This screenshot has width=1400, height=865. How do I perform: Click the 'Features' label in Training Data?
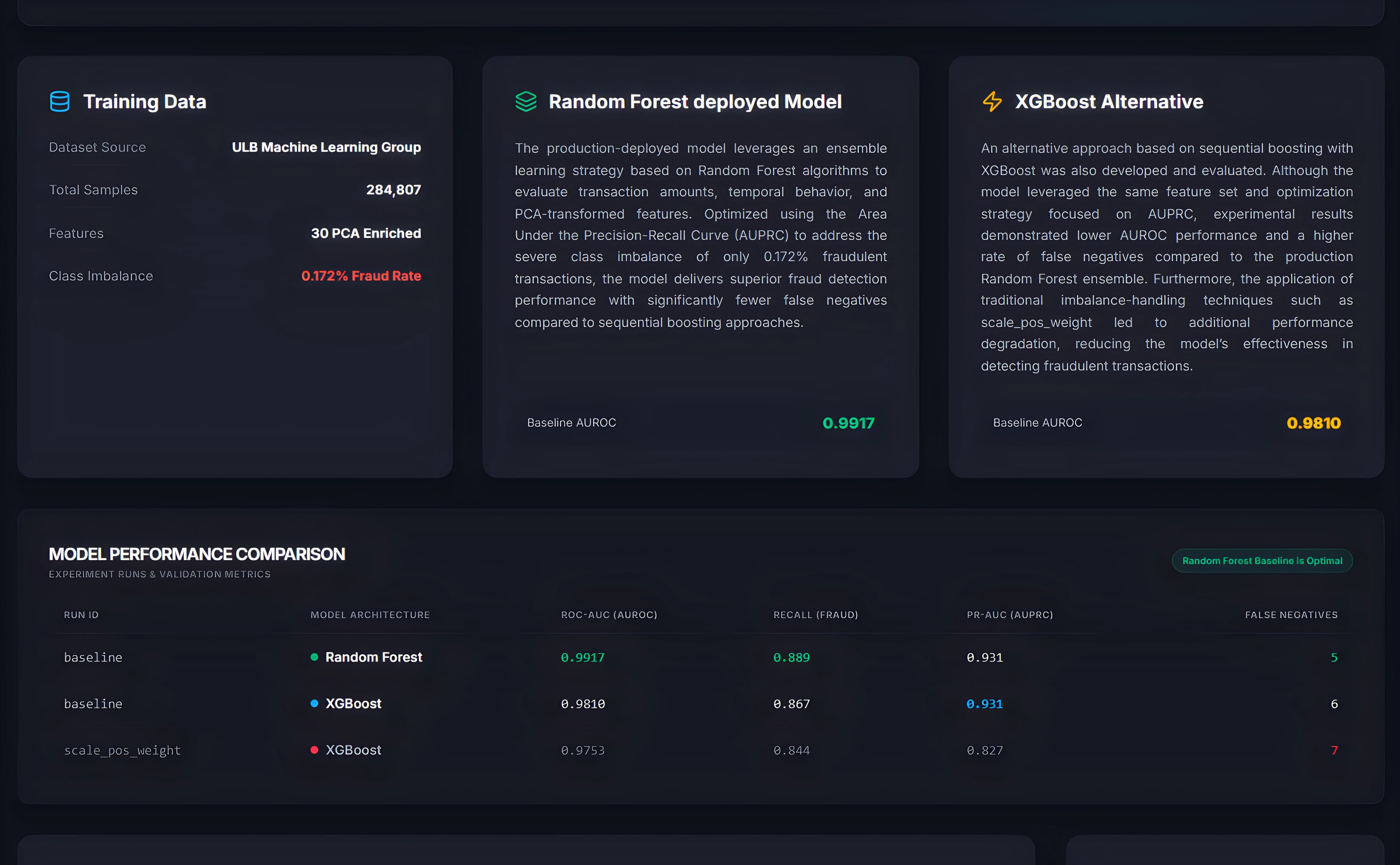(76, 233)
